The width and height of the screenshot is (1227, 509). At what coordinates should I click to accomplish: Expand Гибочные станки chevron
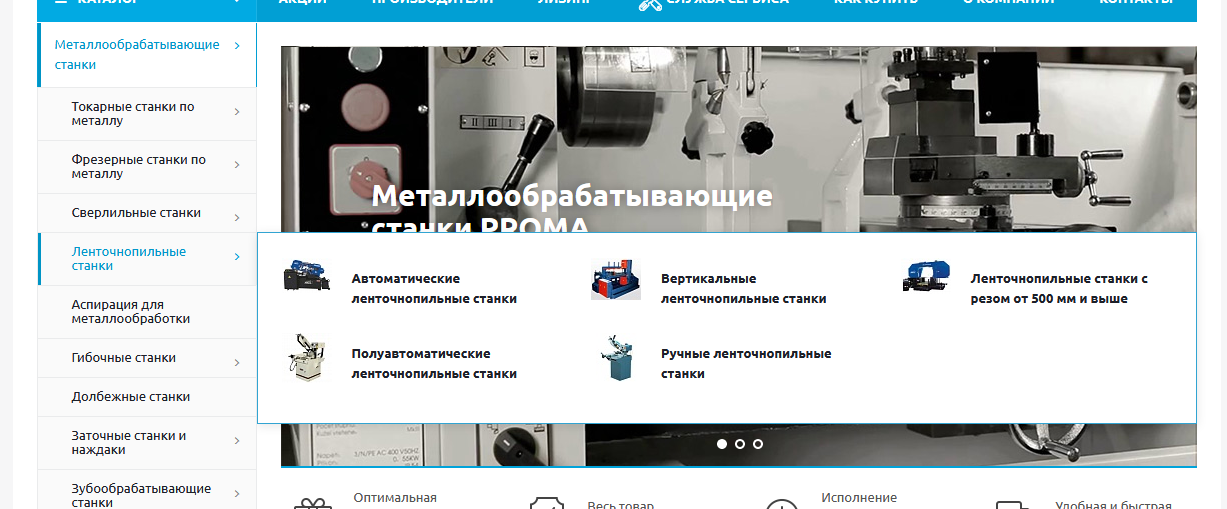click(237, 362)
